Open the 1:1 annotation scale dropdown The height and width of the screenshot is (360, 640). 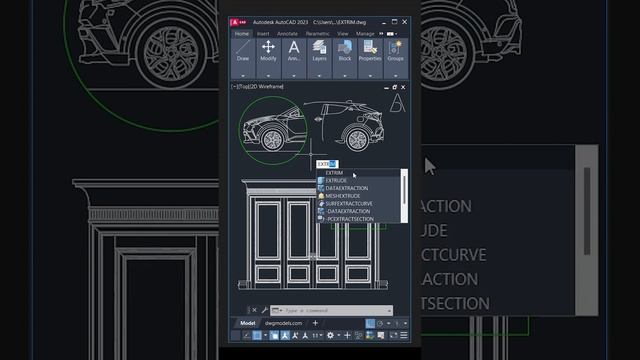pos(319,336)
